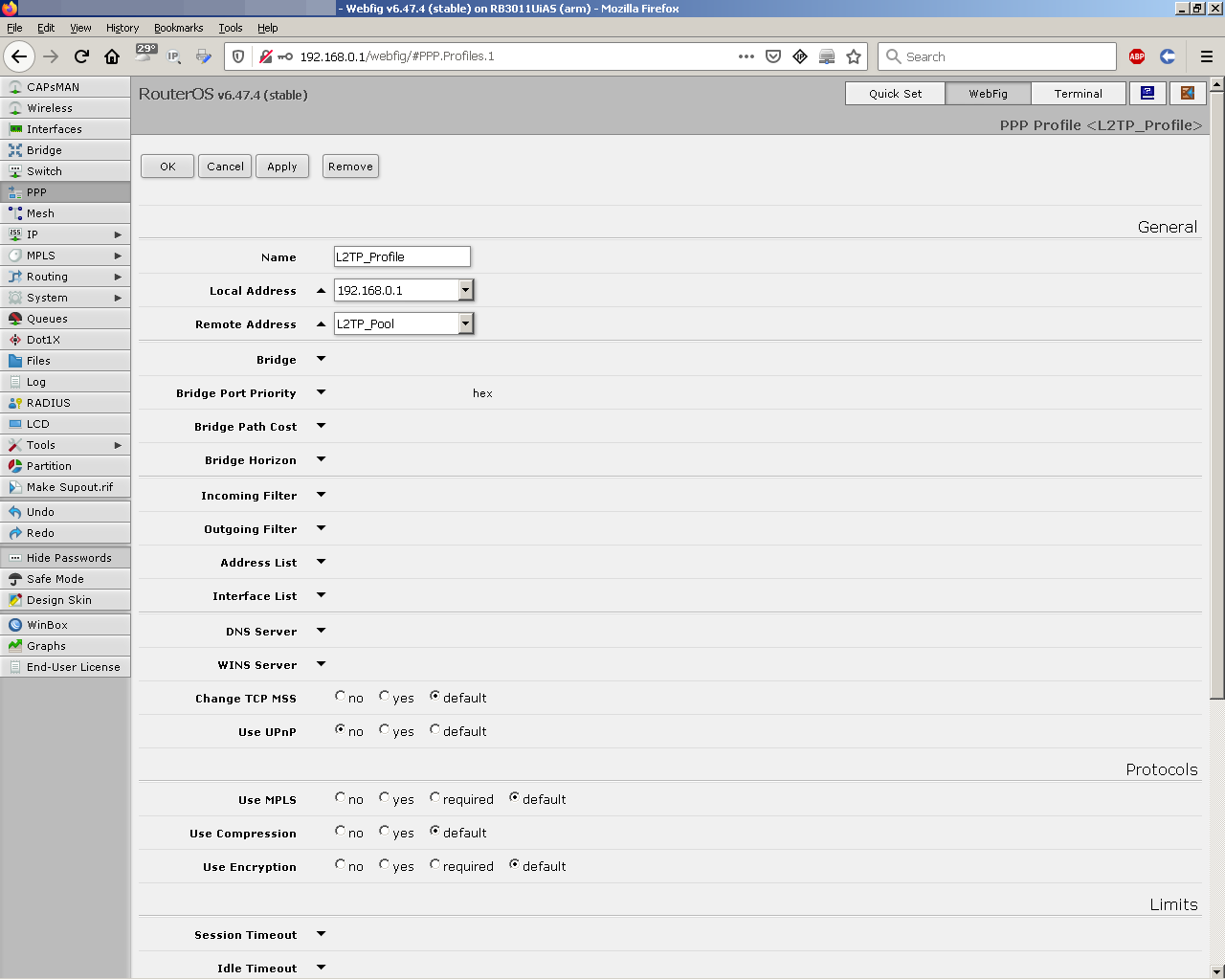Image resolution: width=1225 pixels, height=980 pixels.
Task: Open the Dot1X section
Action: point(65,340)
